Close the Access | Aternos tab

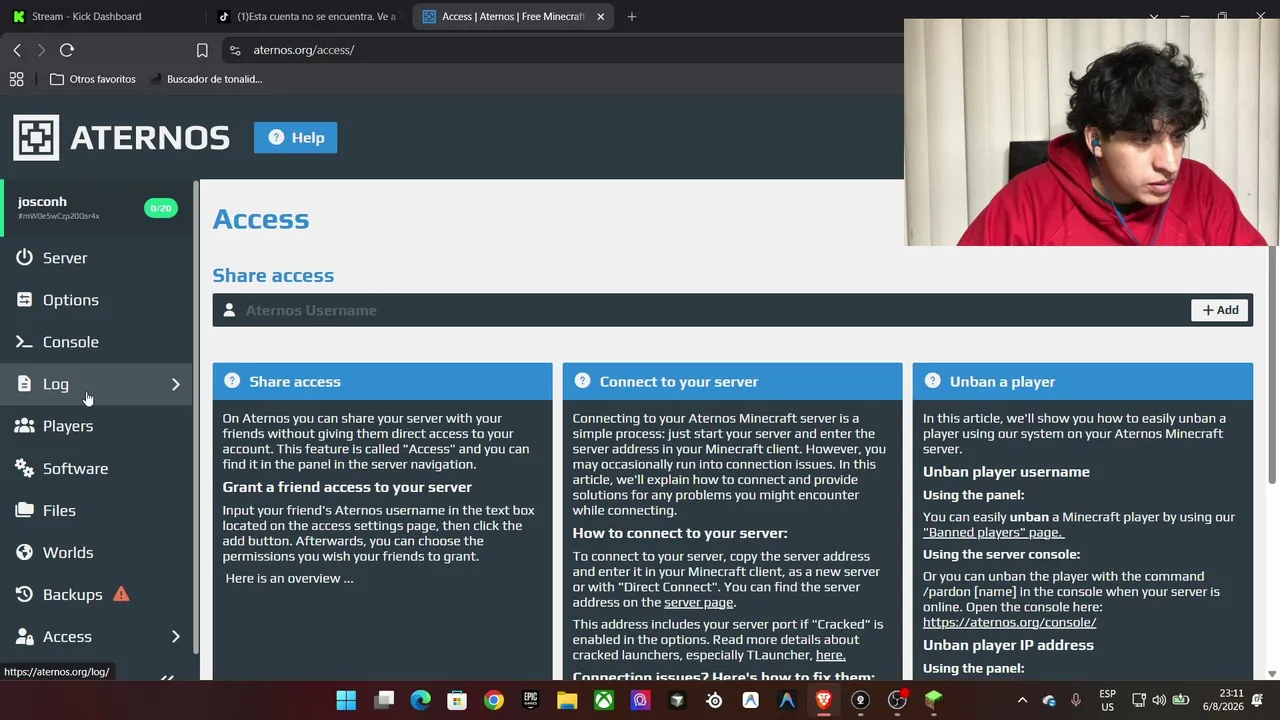601,16
